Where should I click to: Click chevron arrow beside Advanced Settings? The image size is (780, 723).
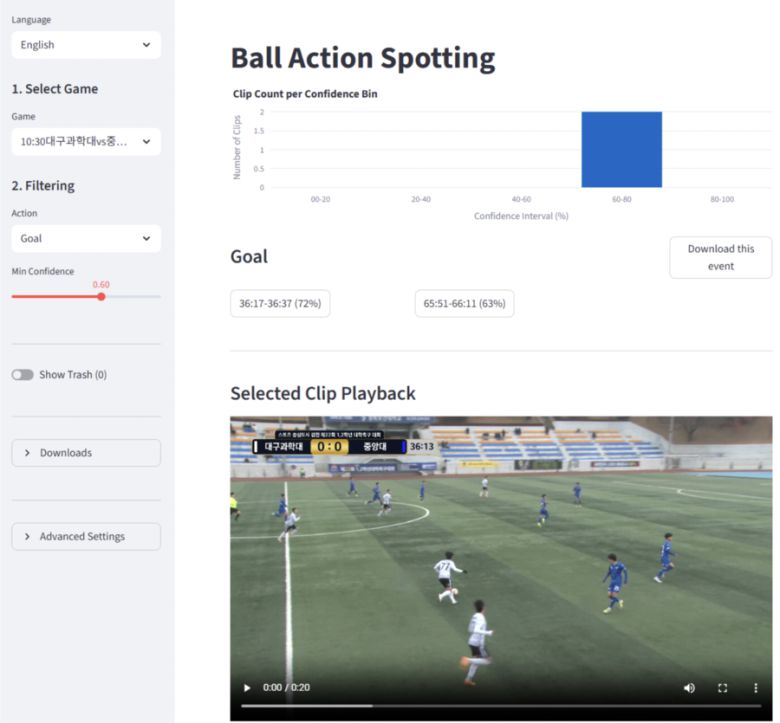point(27,537)
